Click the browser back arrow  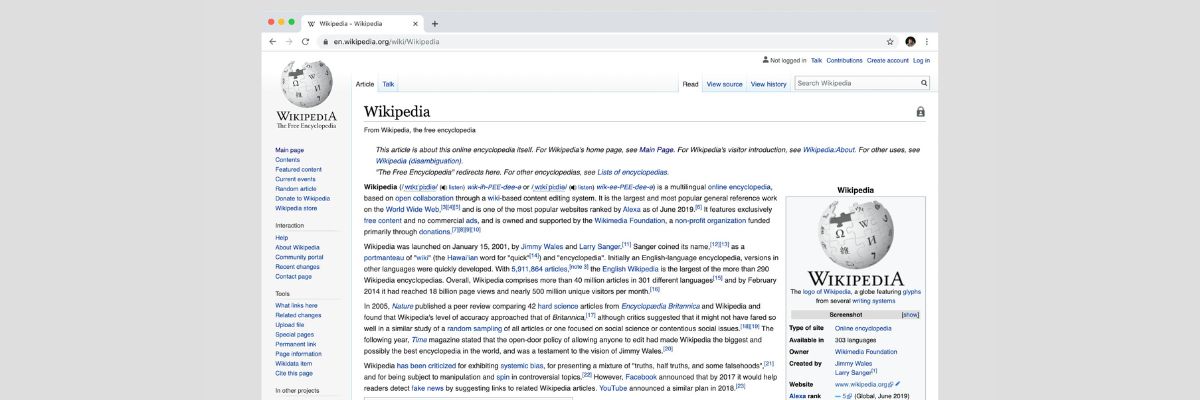273,42
